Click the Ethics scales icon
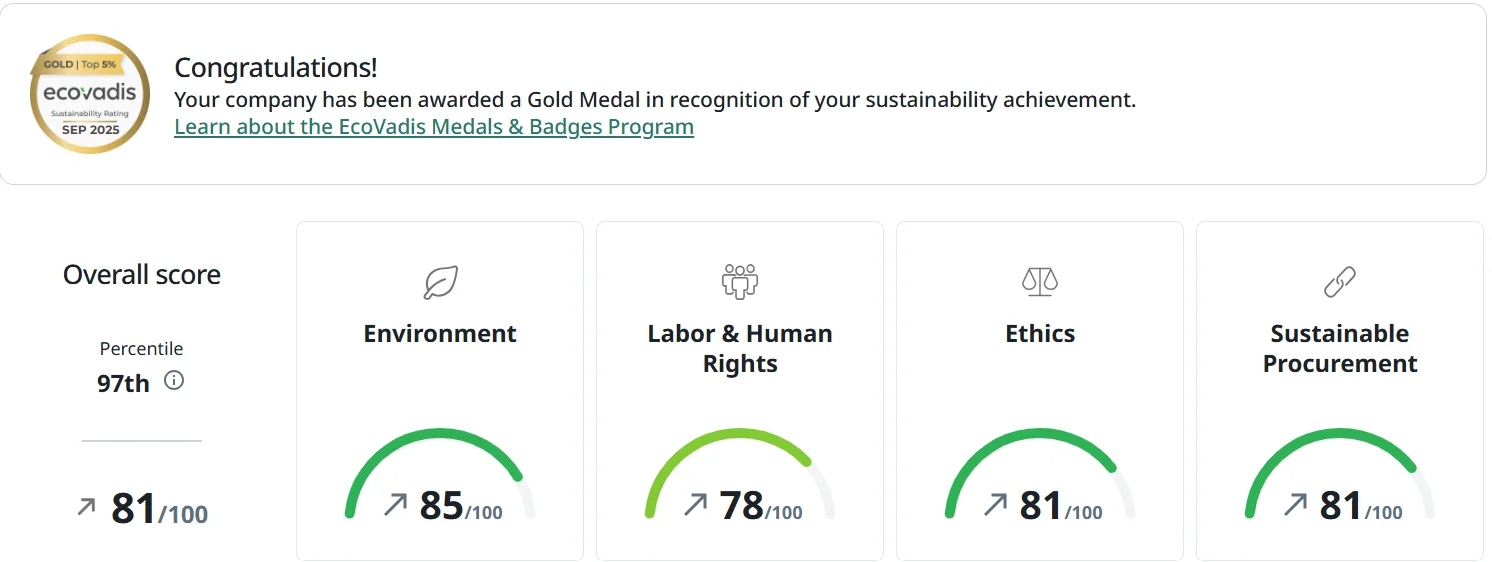 (x=1040, y=282)
